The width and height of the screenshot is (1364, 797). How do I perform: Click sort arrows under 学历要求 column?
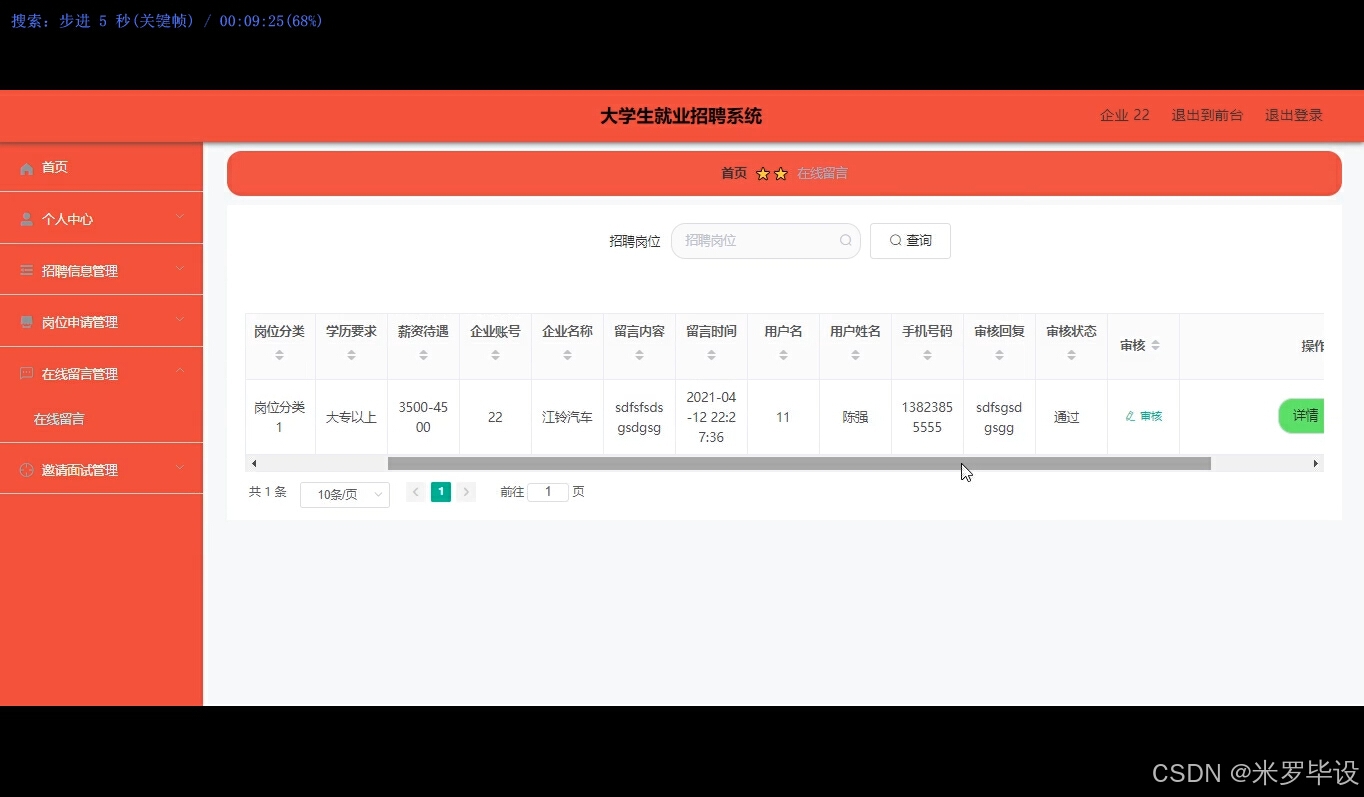pos(351,355)
